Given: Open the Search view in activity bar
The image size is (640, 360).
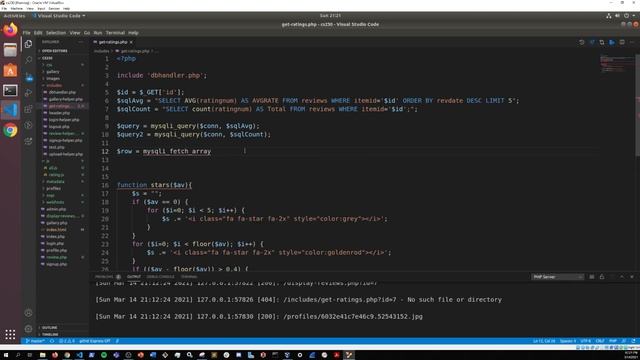Looking at the screenshot, I should [28, 60].
